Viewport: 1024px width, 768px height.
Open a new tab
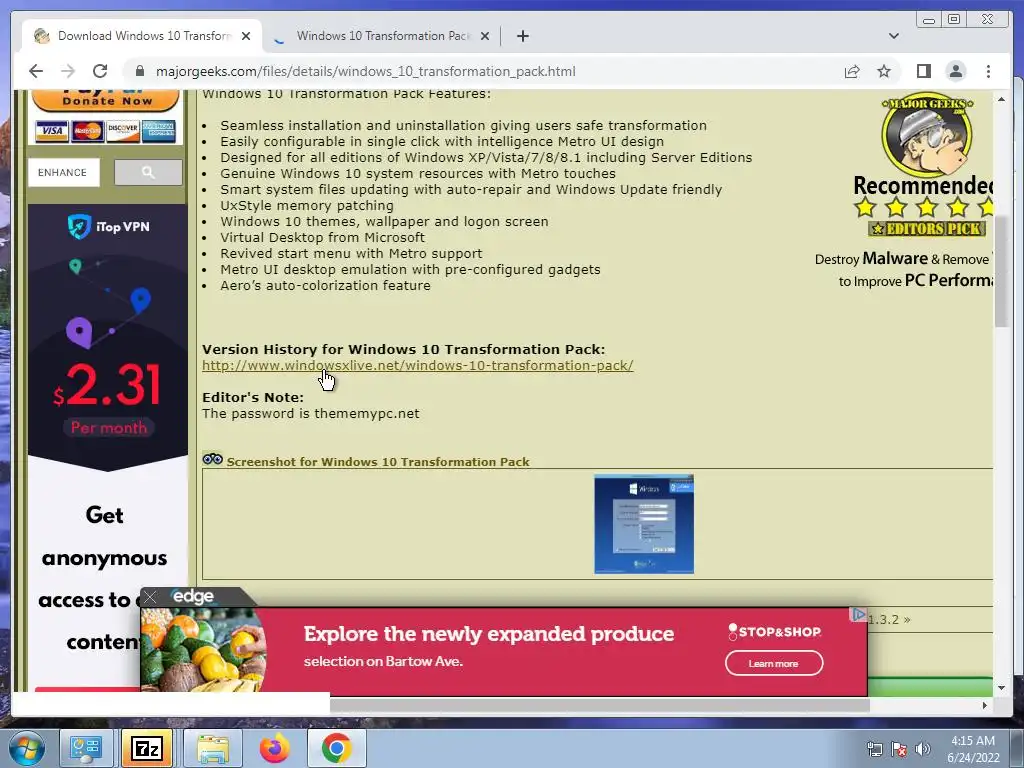[522, 36]
